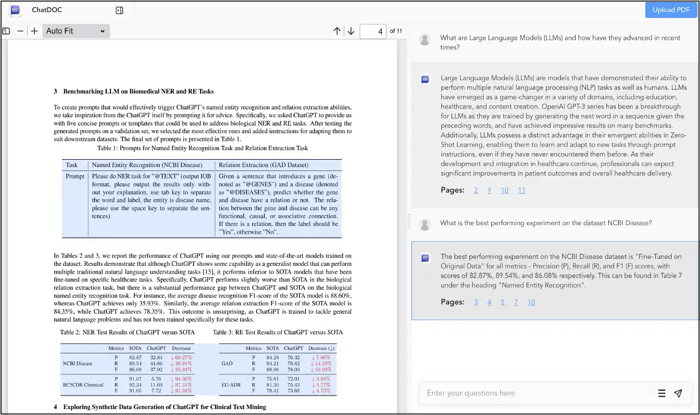
Task: Toggle the PDF thumbnail sidebar
Action: [x=6, y=31]
